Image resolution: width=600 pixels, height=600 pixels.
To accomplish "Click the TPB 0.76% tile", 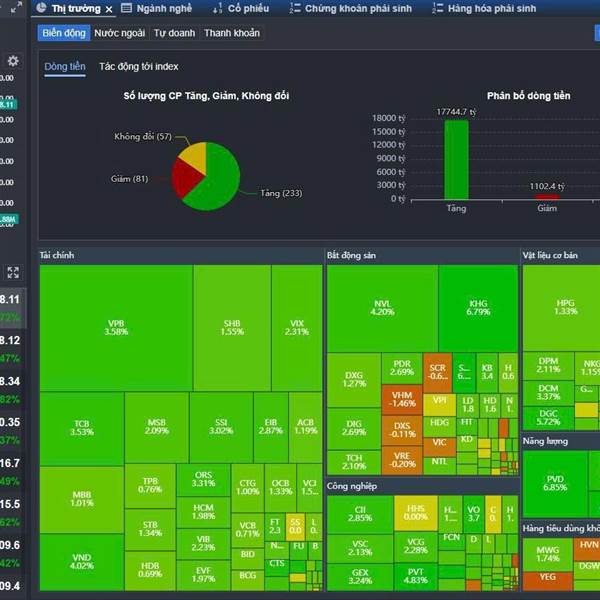I will pos(150,486).
